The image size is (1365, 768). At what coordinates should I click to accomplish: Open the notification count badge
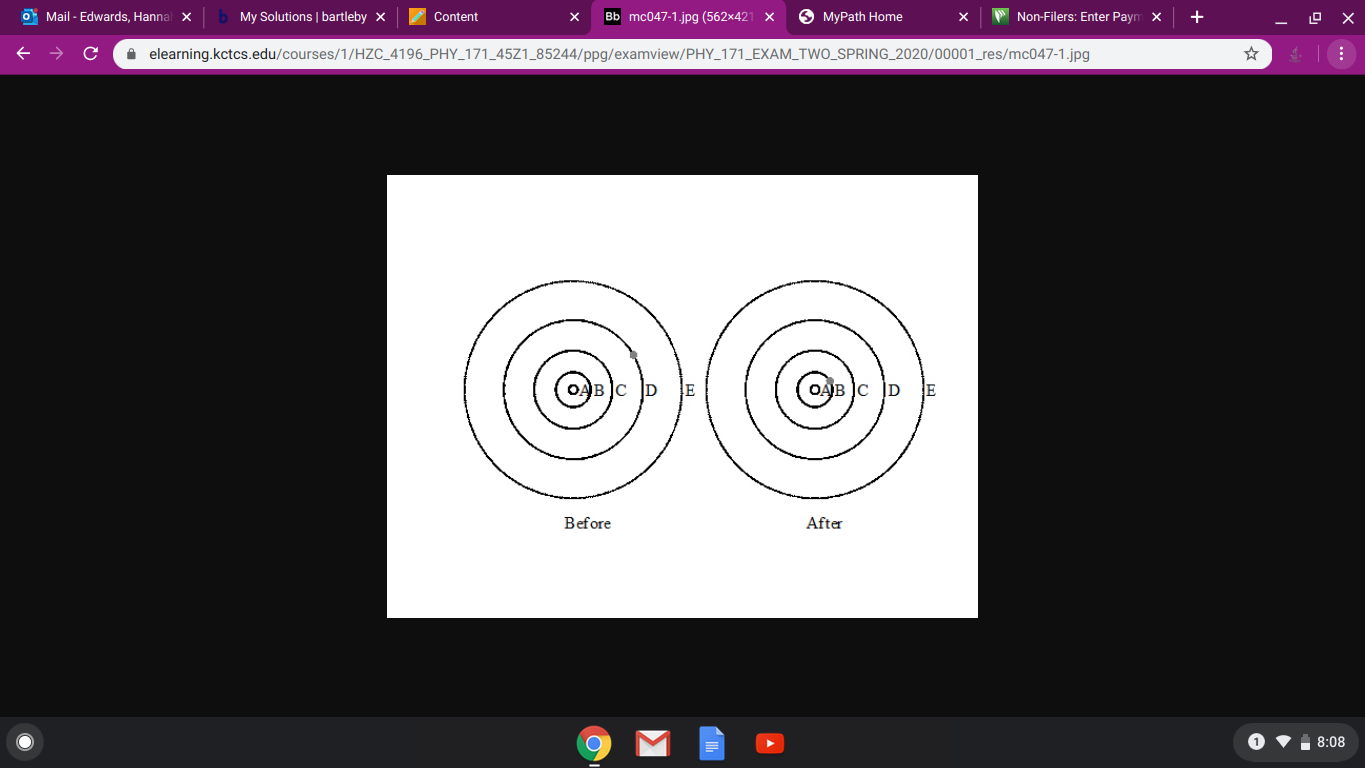pos(1257,742)
